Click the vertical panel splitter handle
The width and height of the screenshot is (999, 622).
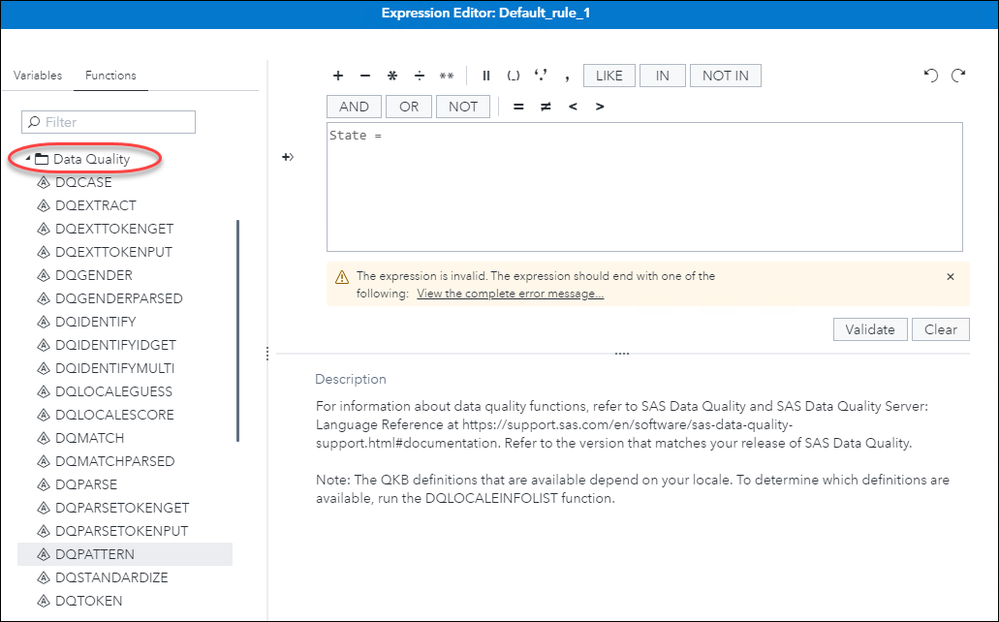point(266,353)
